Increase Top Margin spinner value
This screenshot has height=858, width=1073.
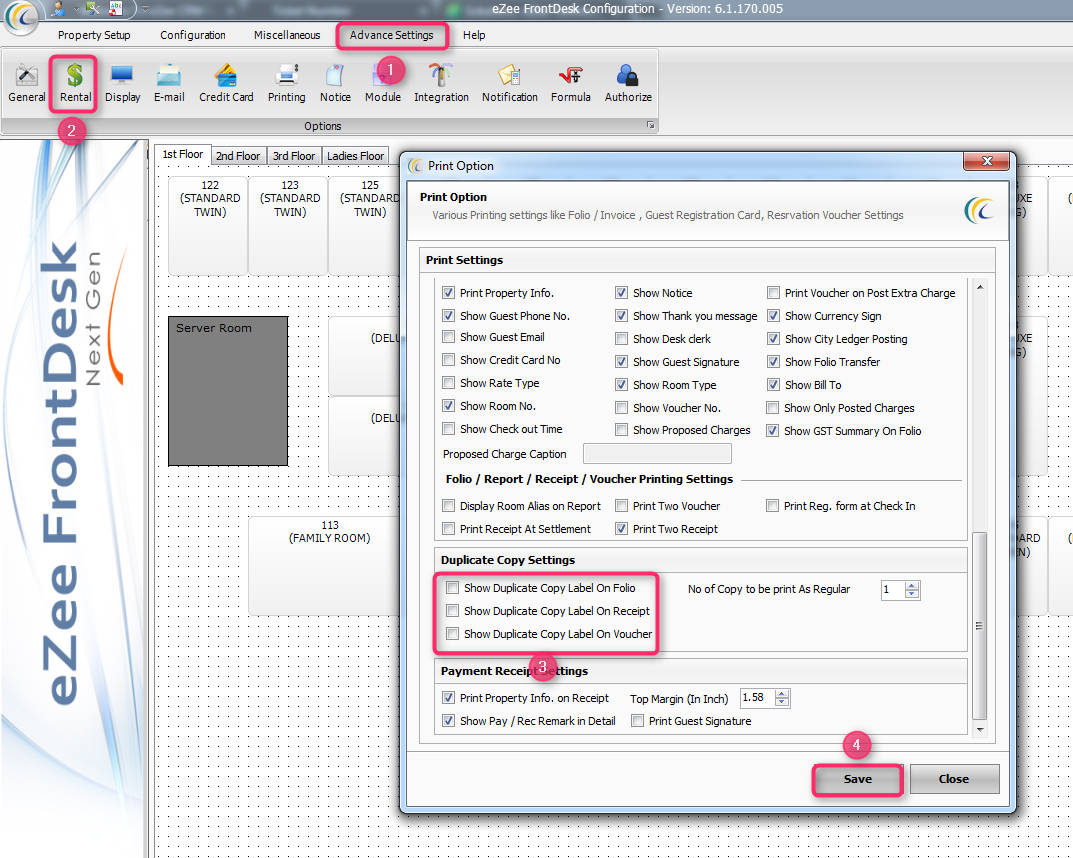click(782, 693)
